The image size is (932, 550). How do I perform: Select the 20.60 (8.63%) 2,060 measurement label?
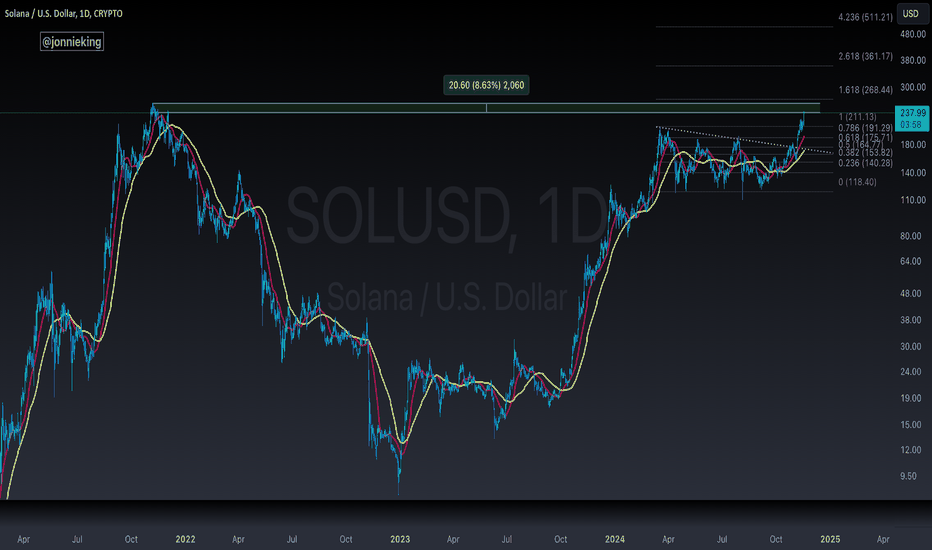486,85
